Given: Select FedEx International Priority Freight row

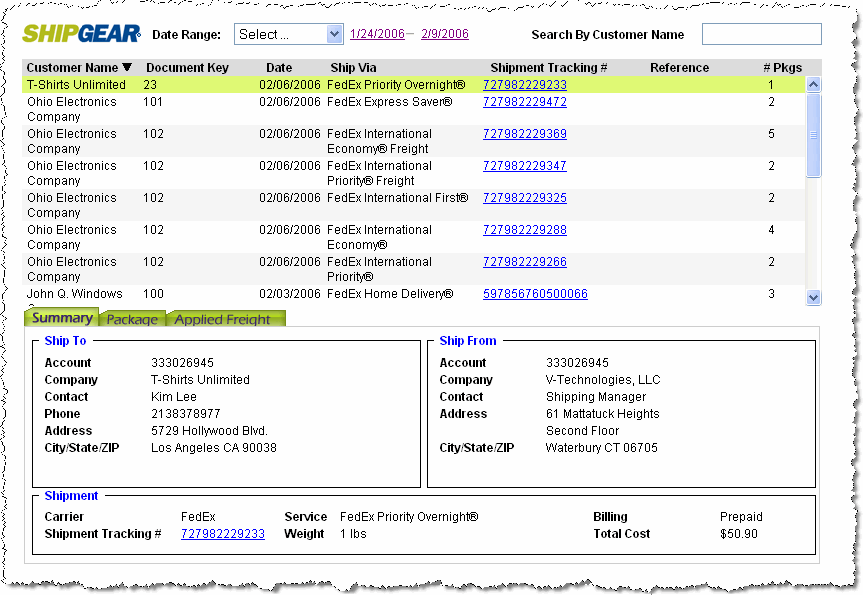Looking at the screenshot, I should coord(413,173).
